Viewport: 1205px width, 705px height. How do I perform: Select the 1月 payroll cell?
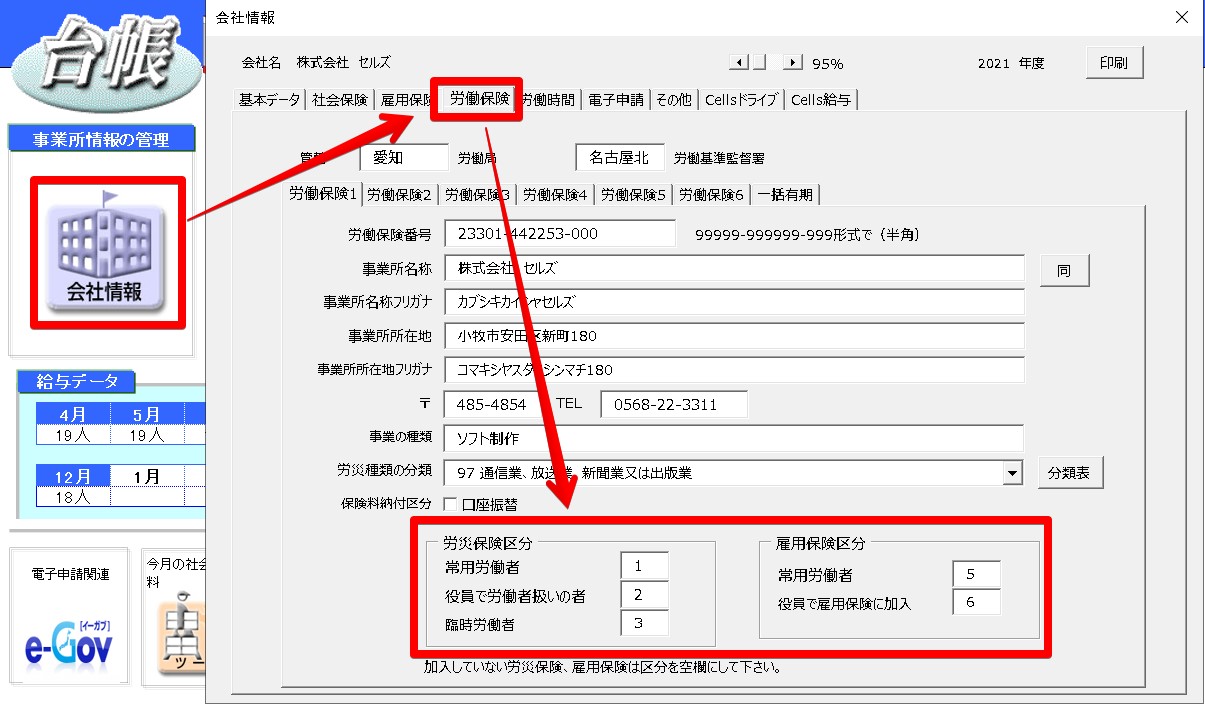coord(146,476)
